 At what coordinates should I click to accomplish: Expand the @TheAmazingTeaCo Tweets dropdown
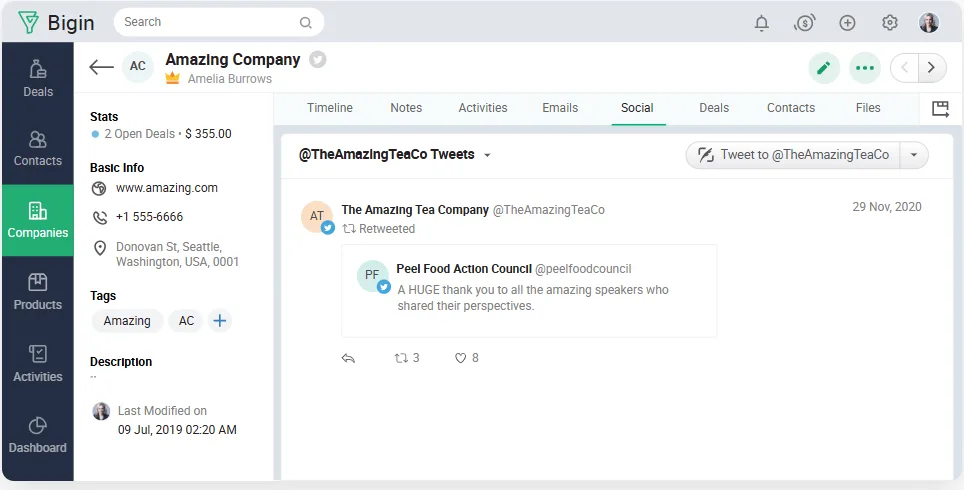click(488, 156)
